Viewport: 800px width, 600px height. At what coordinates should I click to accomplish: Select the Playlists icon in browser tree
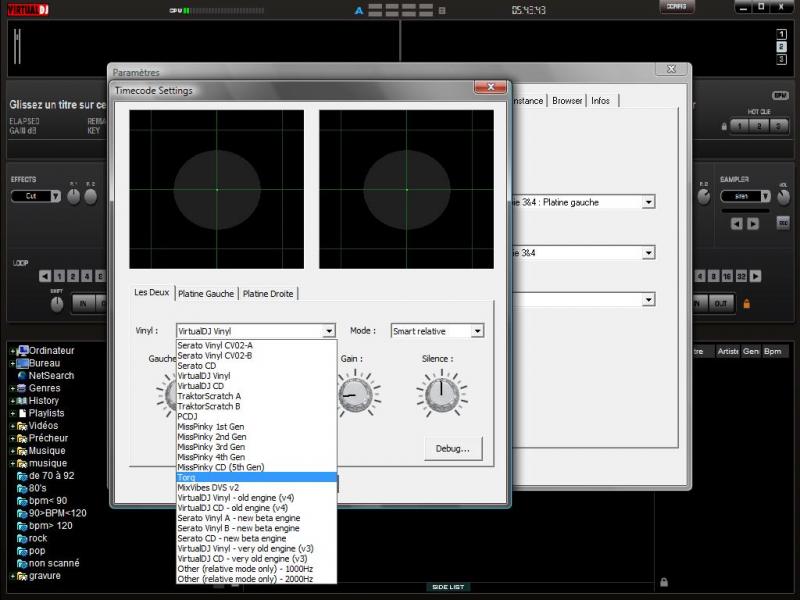click(x=22, y=413)
